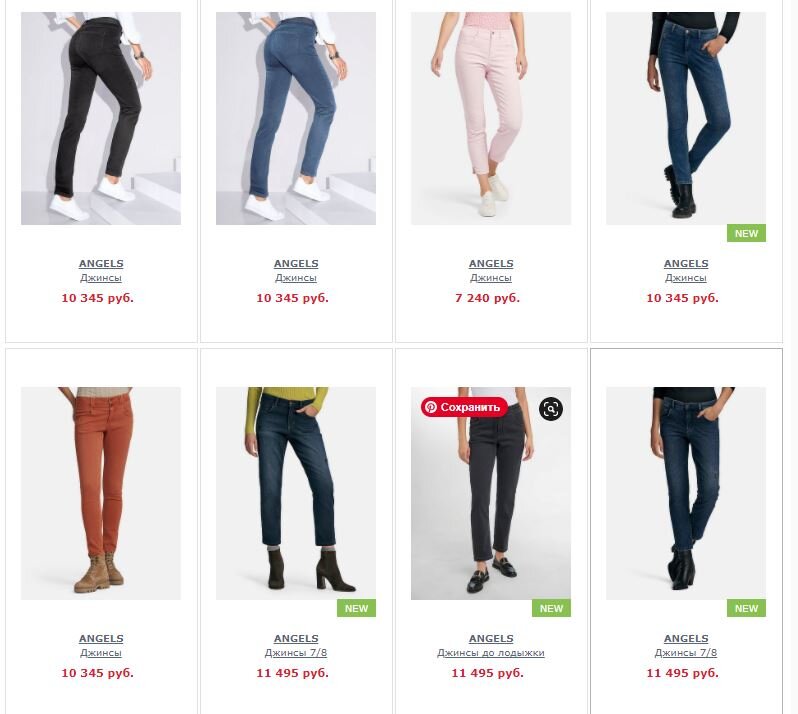Click 11 495 руб. under ankle-length jeans
The width and height of the screenshot is (798, 714).
487,673
